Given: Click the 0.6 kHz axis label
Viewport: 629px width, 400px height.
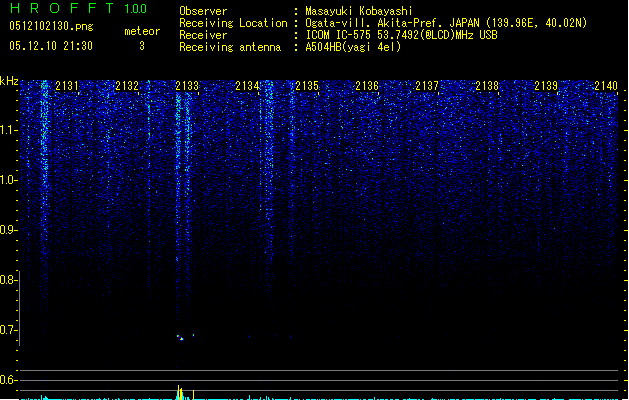Looking at the screenshot, I should coord(8,380).
